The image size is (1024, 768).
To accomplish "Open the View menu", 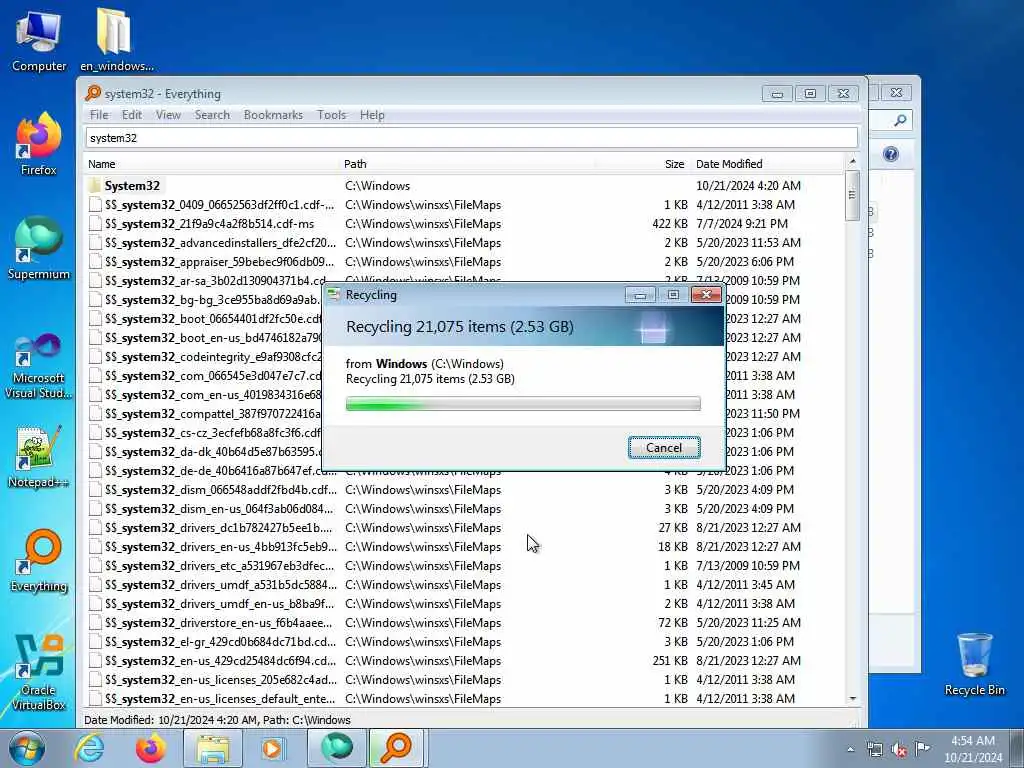I will click(168, 115).
